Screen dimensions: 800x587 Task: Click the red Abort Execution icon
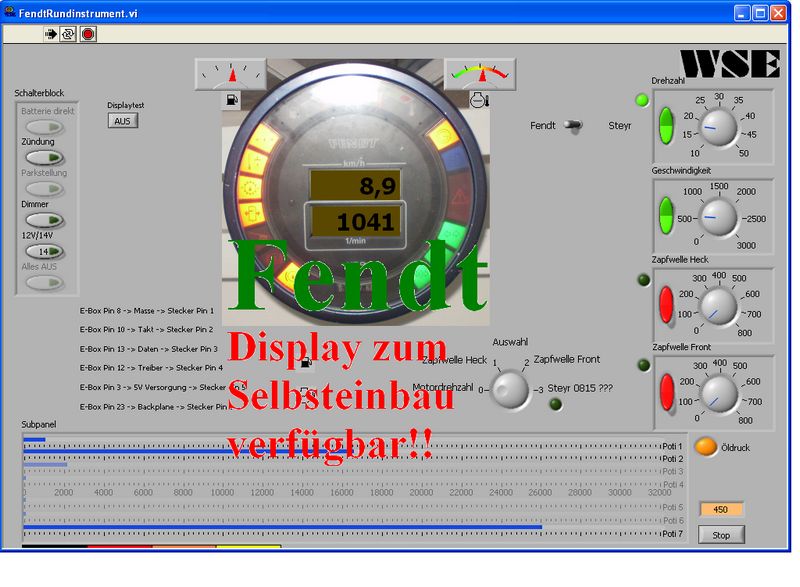(88, 34)
